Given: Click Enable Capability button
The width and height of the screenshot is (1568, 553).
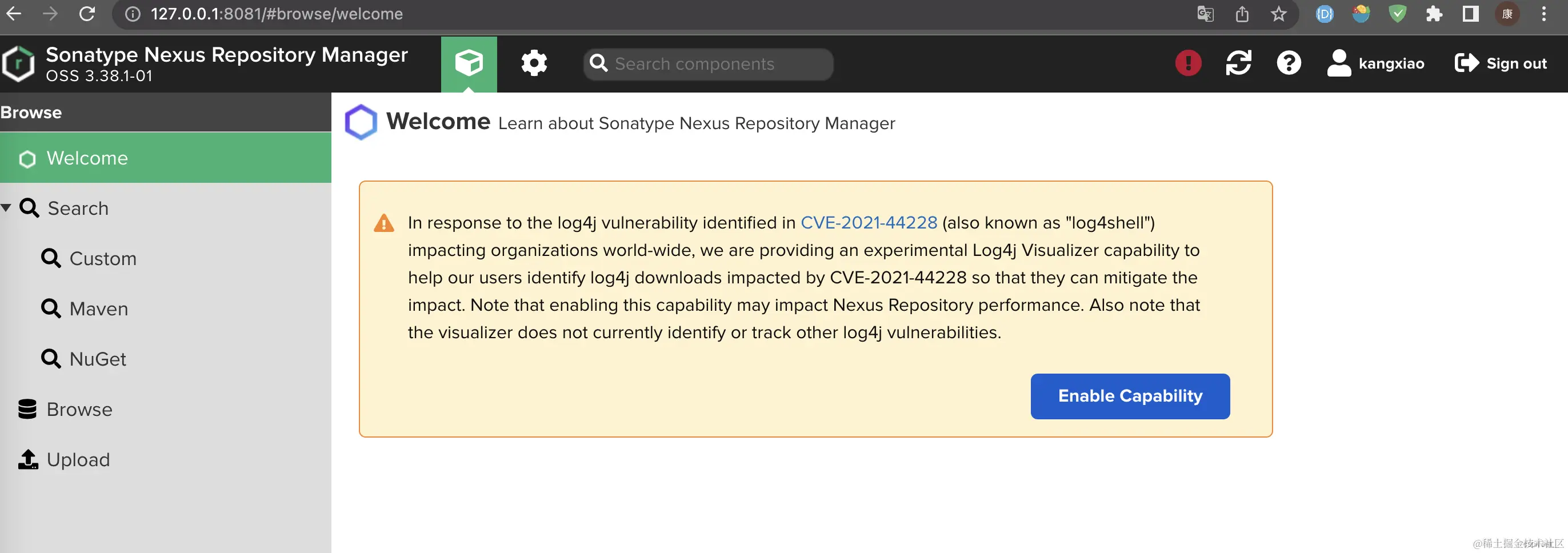Looking at the screenshot, I should [1130, 396].
